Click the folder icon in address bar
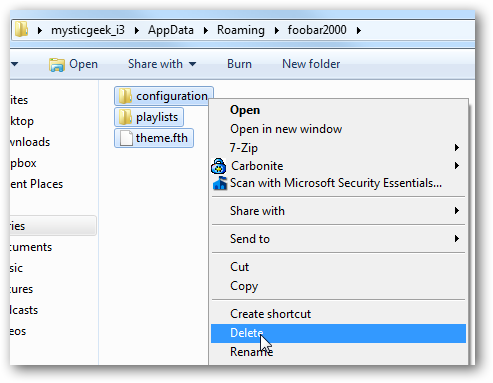493x383 pixels. 22,29
